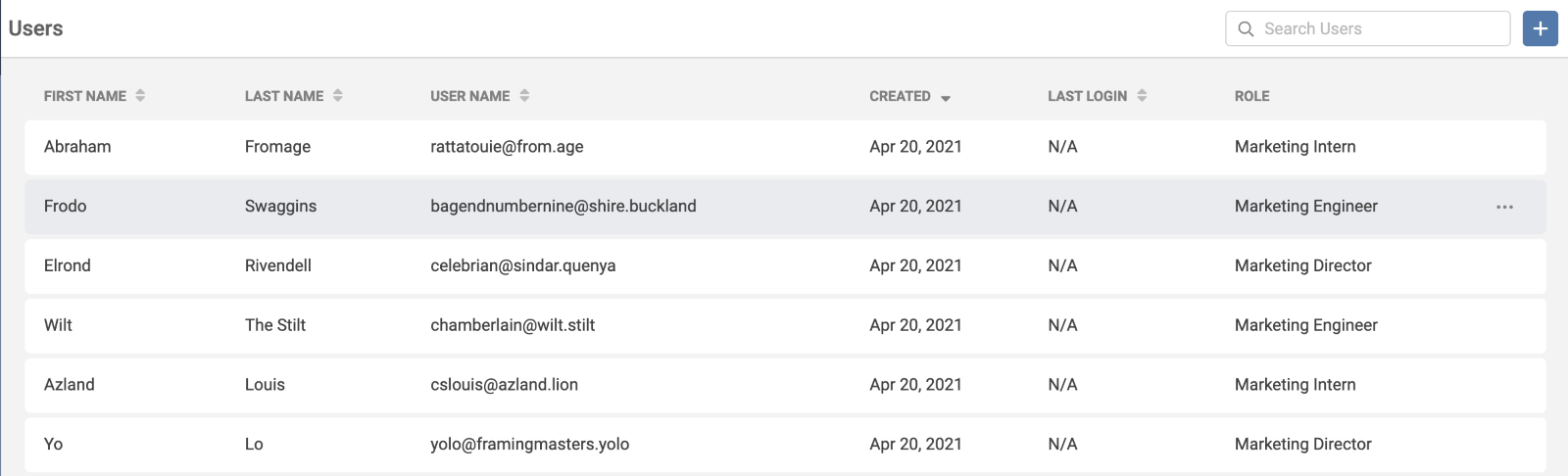Image resolution: width=1568 pixels, height=476 pixels.
Task: Click the Users page heading
Action: coord(36,28)
